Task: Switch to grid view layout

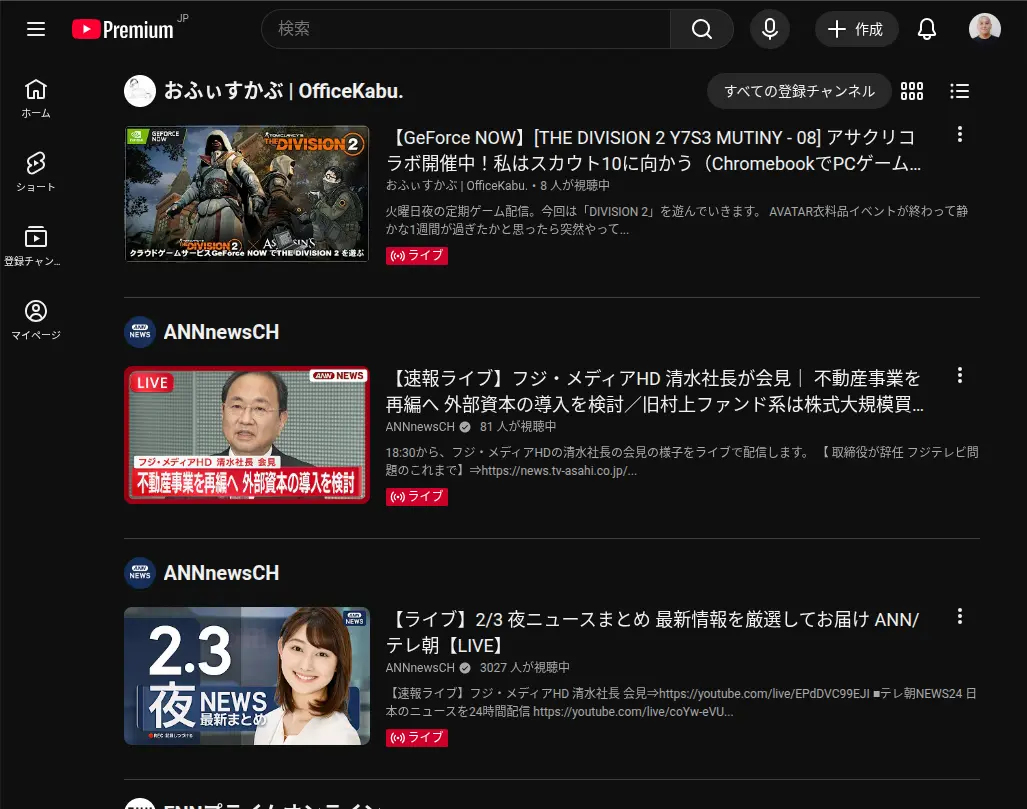Action: click(912, 91)
